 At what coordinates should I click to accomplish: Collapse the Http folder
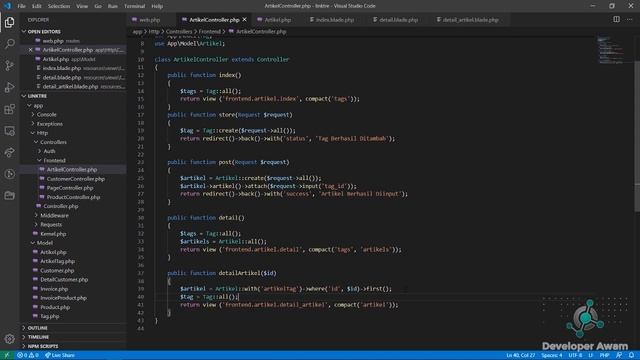[42, 133]
